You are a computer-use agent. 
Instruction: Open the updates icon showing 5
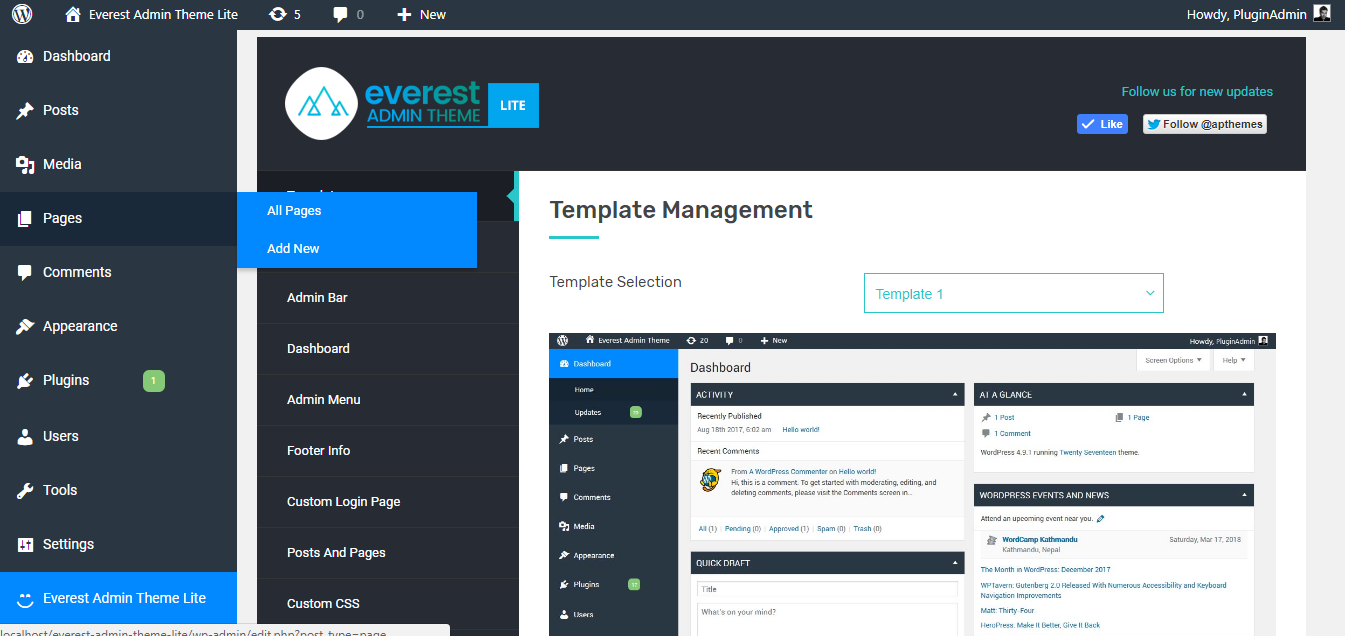285,14
